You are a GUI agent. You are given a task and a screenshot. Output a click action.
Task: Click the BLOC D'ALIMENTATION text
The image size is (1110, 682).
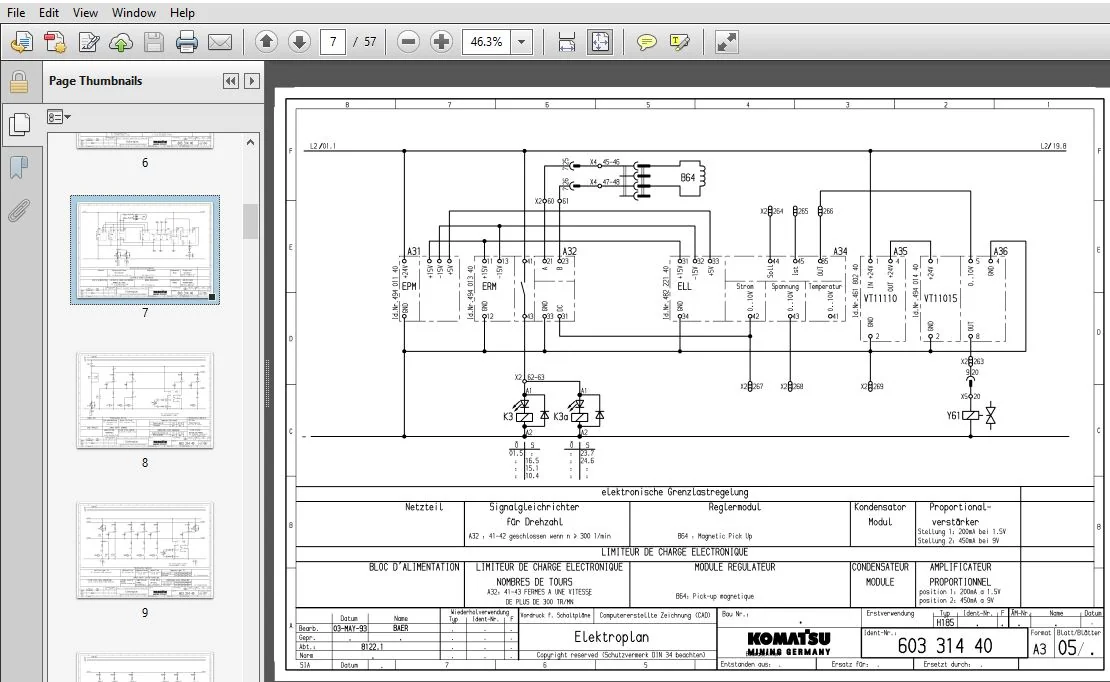pos(414,567)
